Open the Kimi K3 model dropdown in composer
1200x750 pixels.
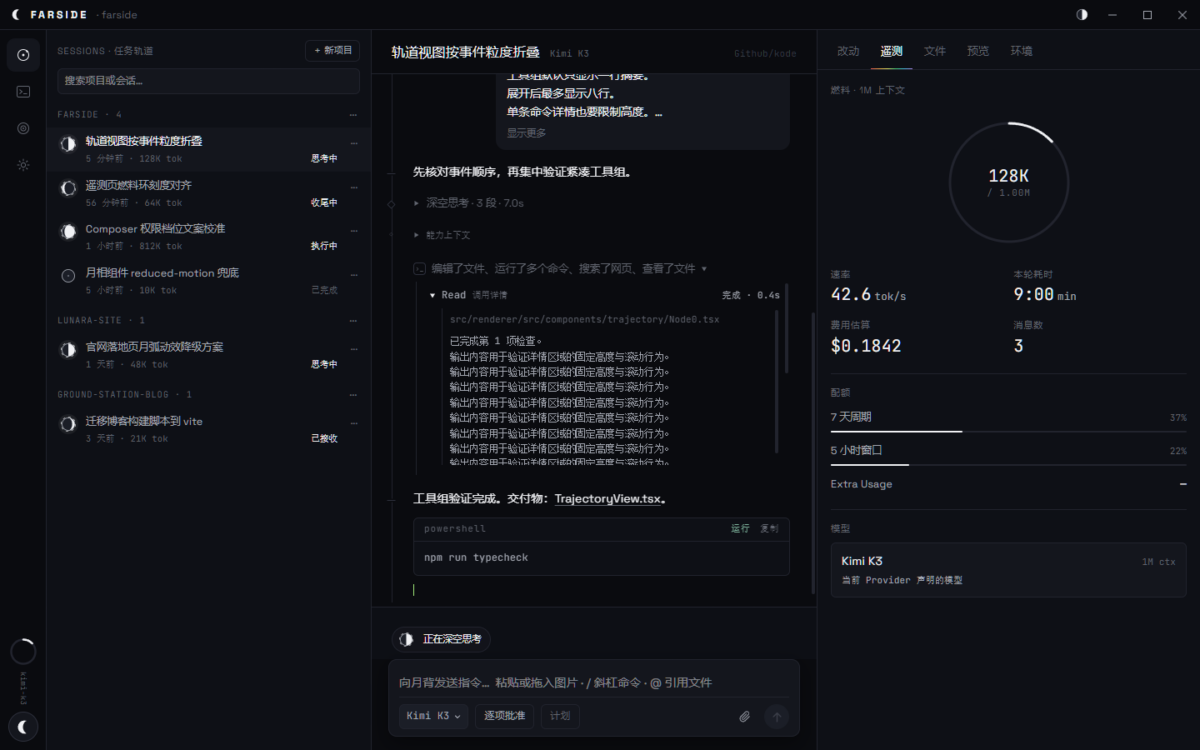(x=434, y=716)
